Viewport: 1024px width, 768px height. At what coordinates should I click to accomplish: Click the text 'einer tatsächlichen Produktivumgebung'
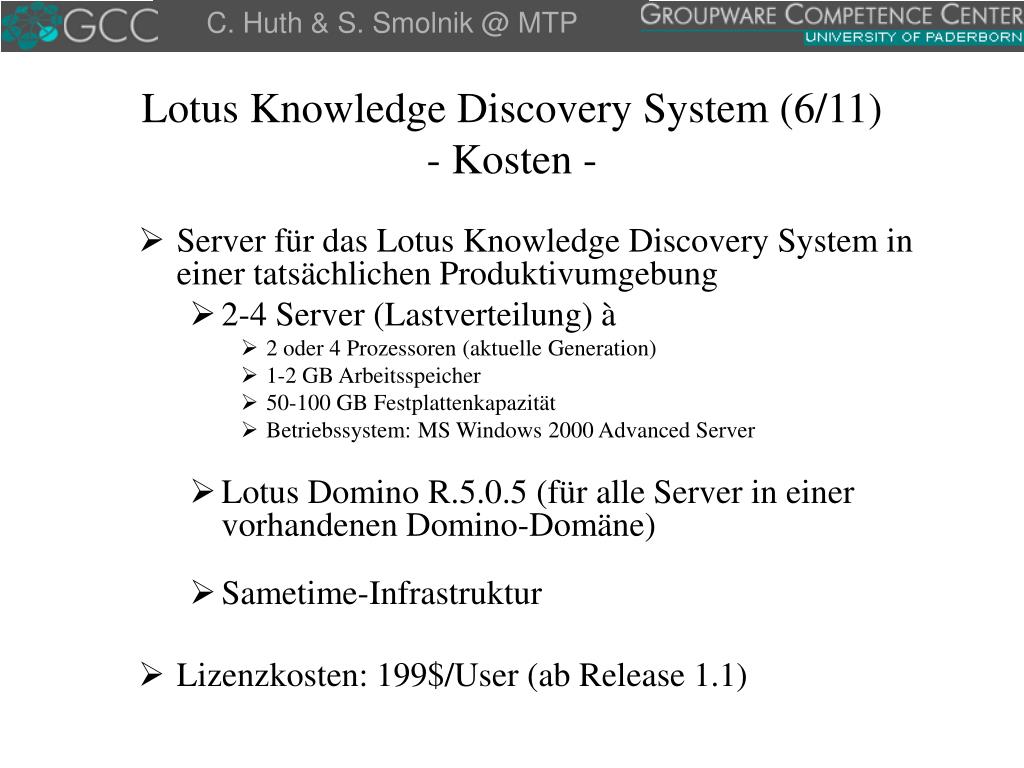click(x=447, y=274)
